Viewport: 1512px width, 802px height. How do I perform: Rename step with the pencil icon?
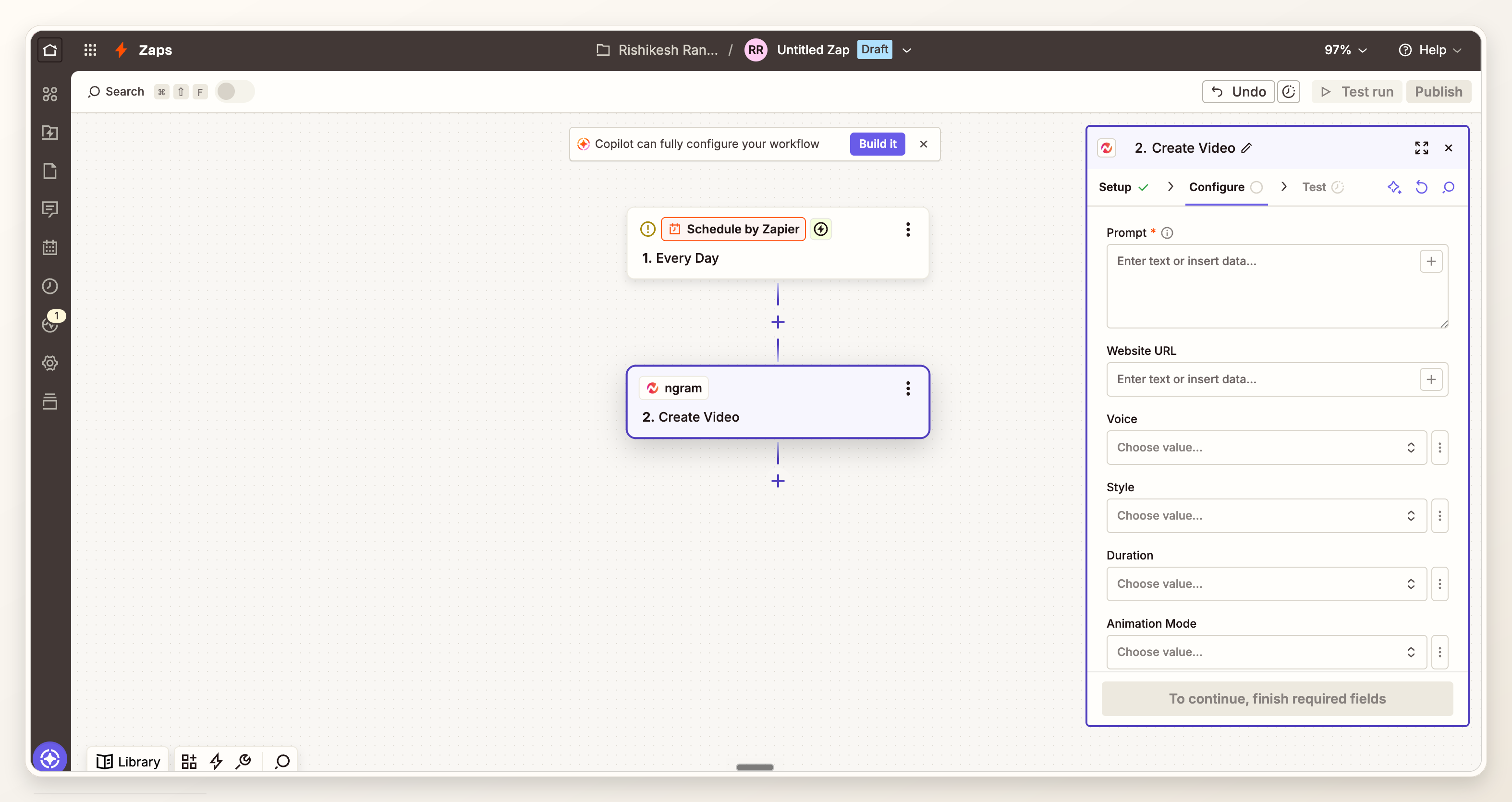(x=1247, y=148)
